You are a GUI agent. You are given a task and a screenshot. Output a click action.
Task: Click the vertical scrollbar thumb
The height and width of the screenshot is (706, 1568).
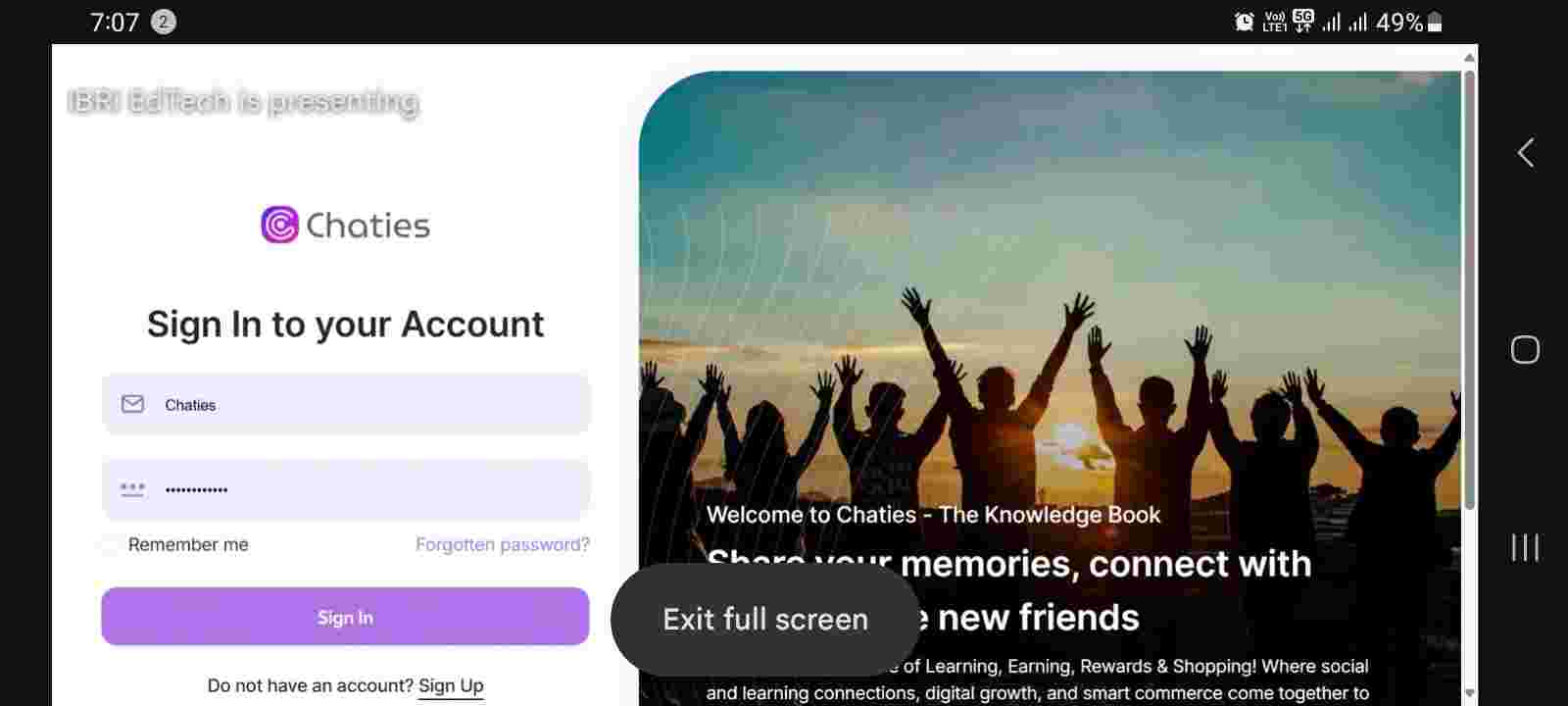coord(1469,289)
